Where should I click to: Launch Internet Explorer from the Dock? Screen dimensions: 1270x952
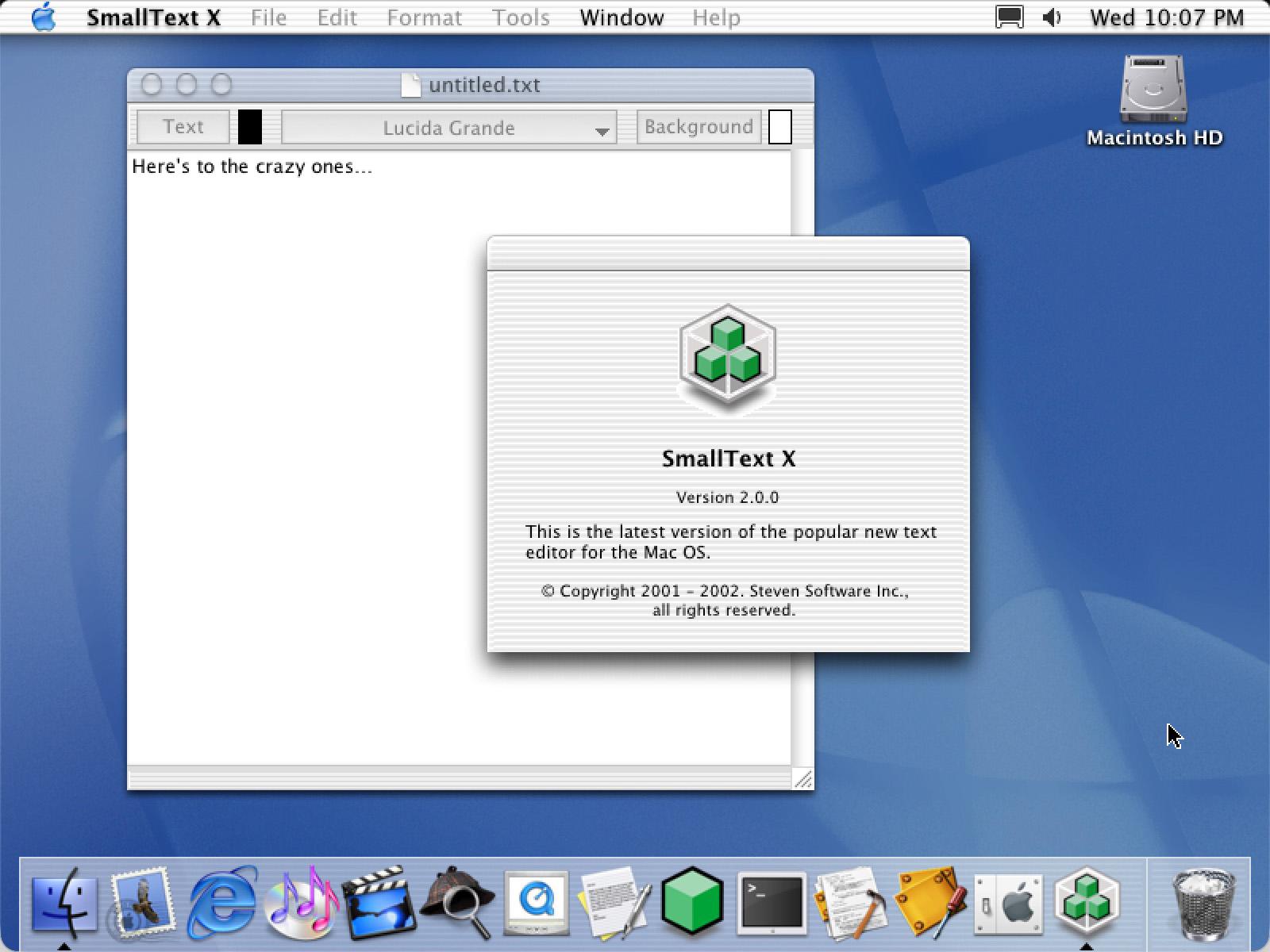(222, 904)
